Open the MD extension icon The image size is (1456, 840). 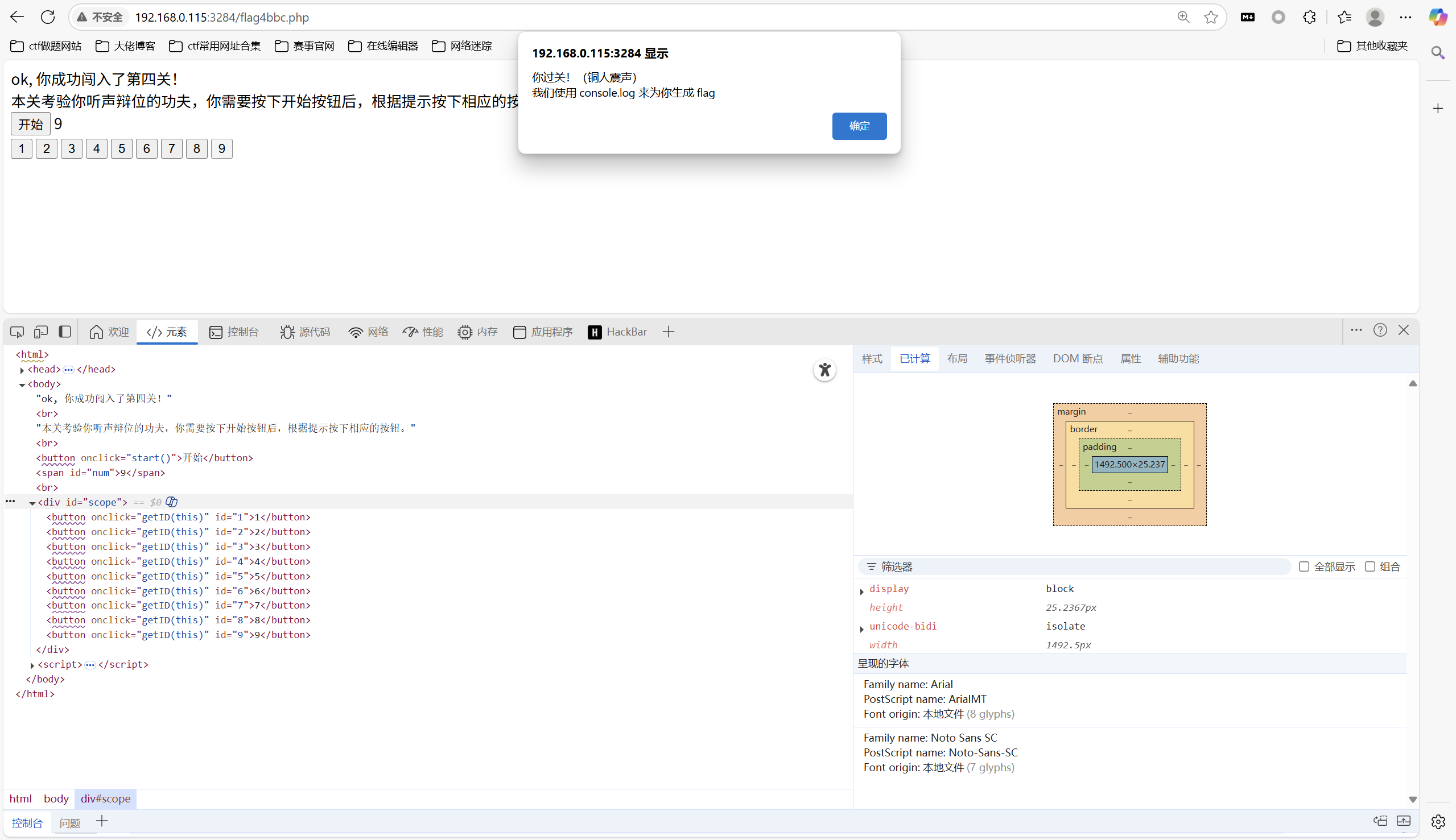point(1248,17)
